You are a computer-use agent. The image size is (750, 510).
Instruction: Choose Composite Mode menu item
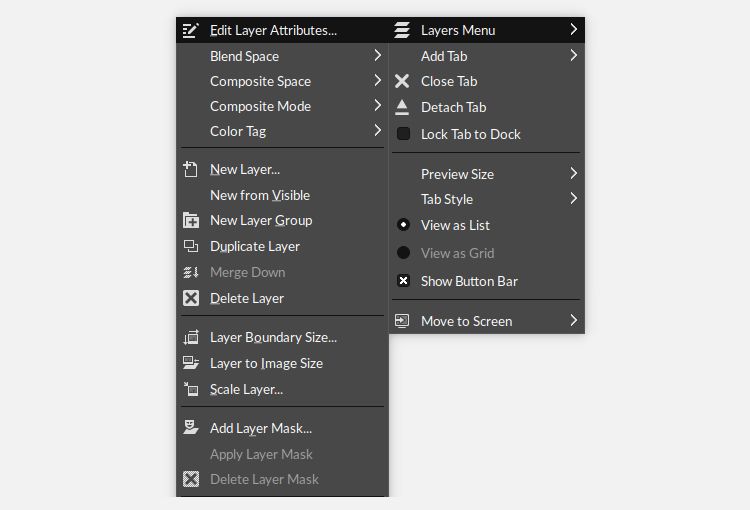pos(282,106)
